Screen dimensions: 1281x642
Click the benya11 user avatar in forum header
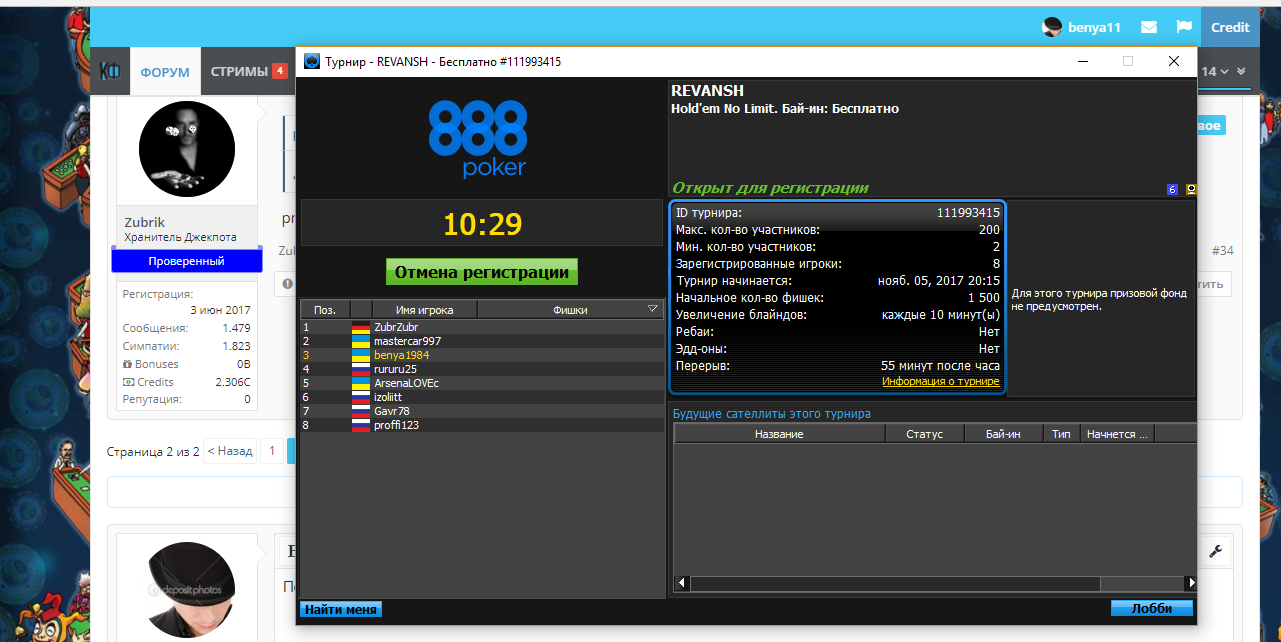[x=1051, y=28]
